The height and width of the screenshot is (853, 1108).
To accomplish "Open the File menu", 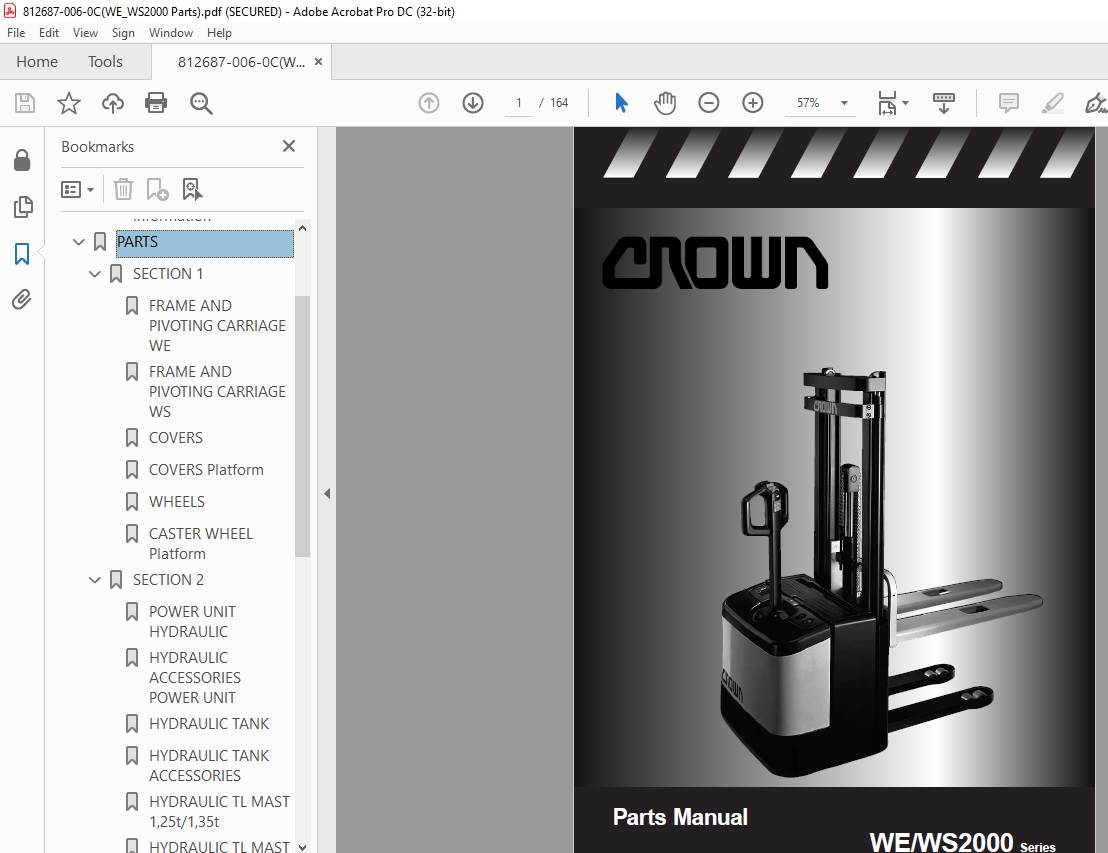I will pyautogui.click(x=16, y=33).
